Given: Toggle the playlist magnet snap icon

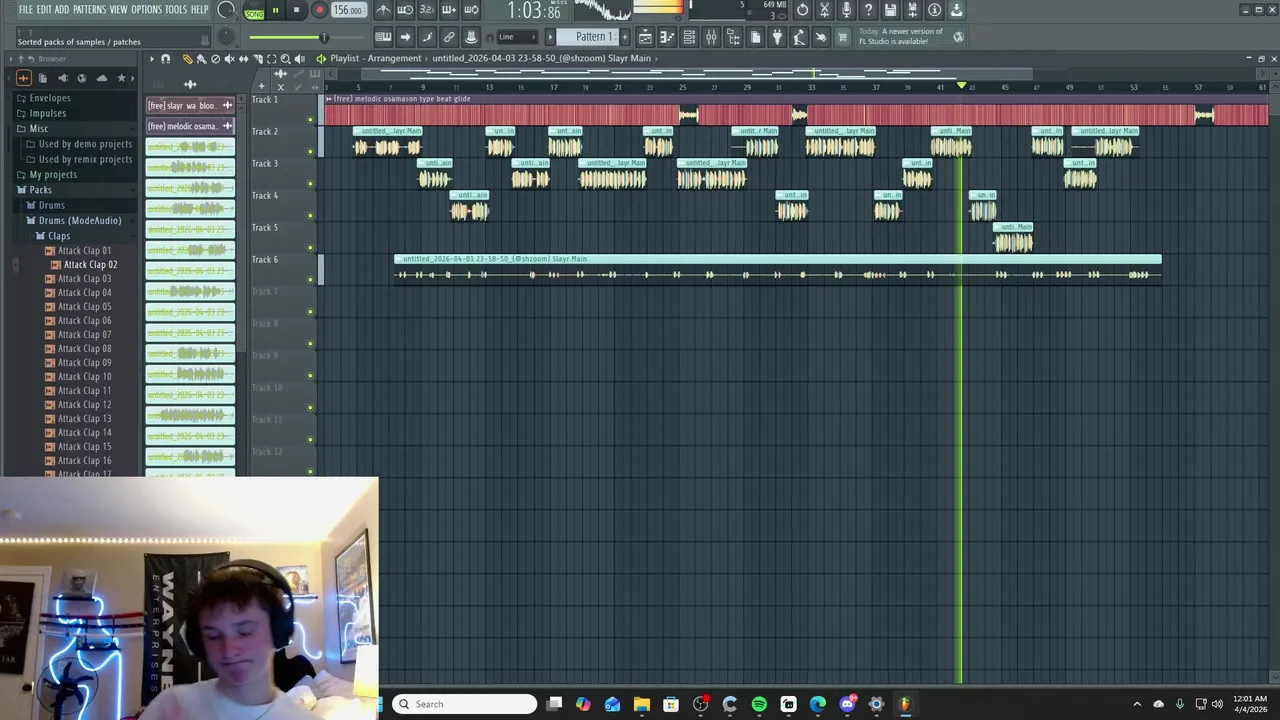Looking at the screenshot, I should click(166, 59).
